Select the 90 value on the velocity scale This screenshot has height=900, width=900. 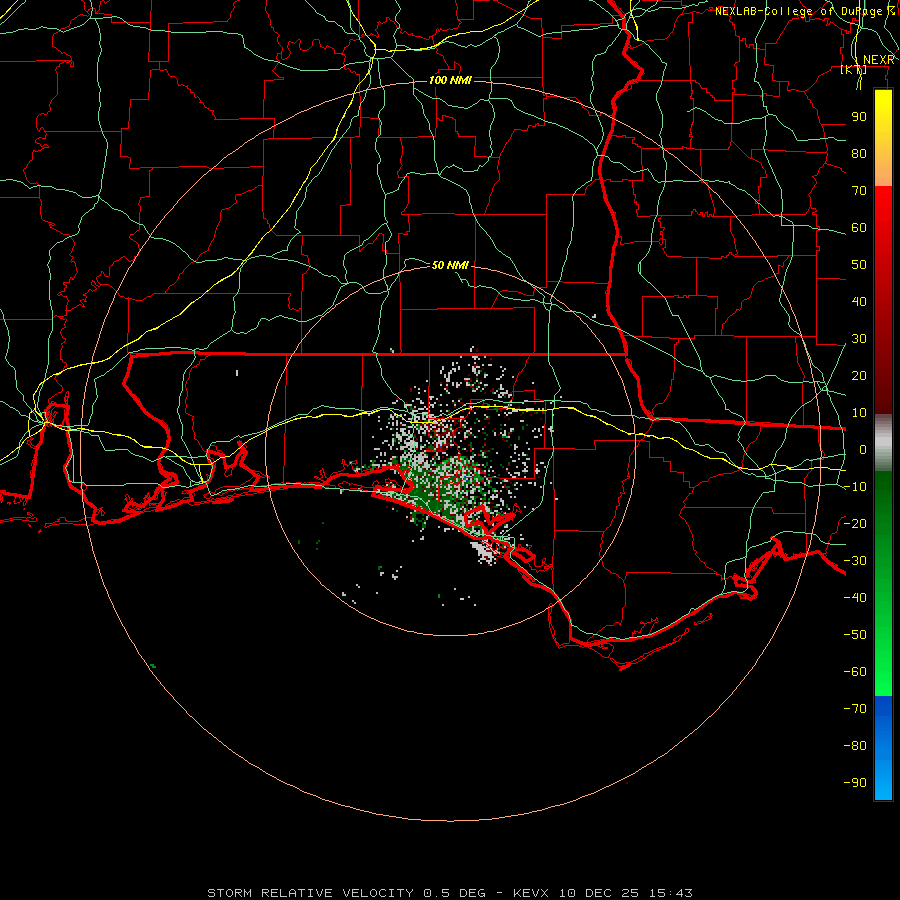point(859,117)
